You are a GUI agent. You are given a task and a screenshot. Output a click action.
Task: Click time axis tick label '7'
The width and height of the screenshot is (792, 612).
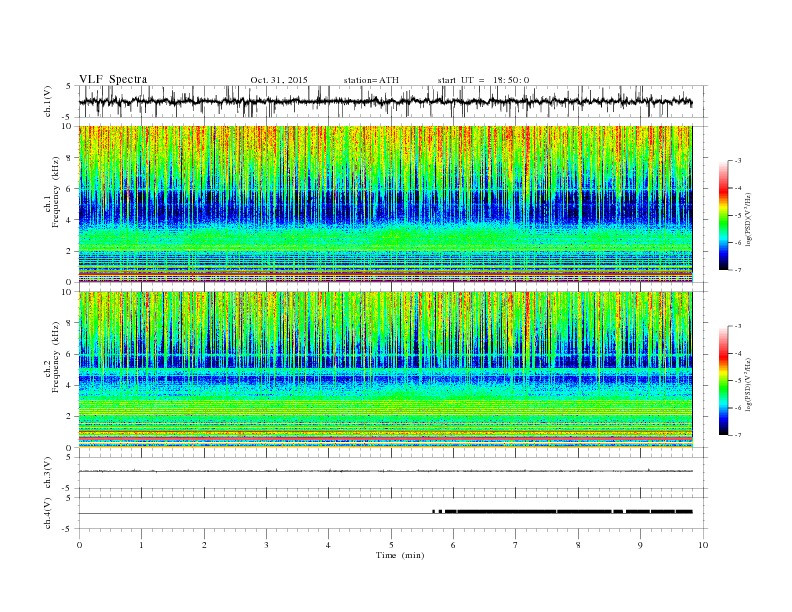[x=516, y=545]
